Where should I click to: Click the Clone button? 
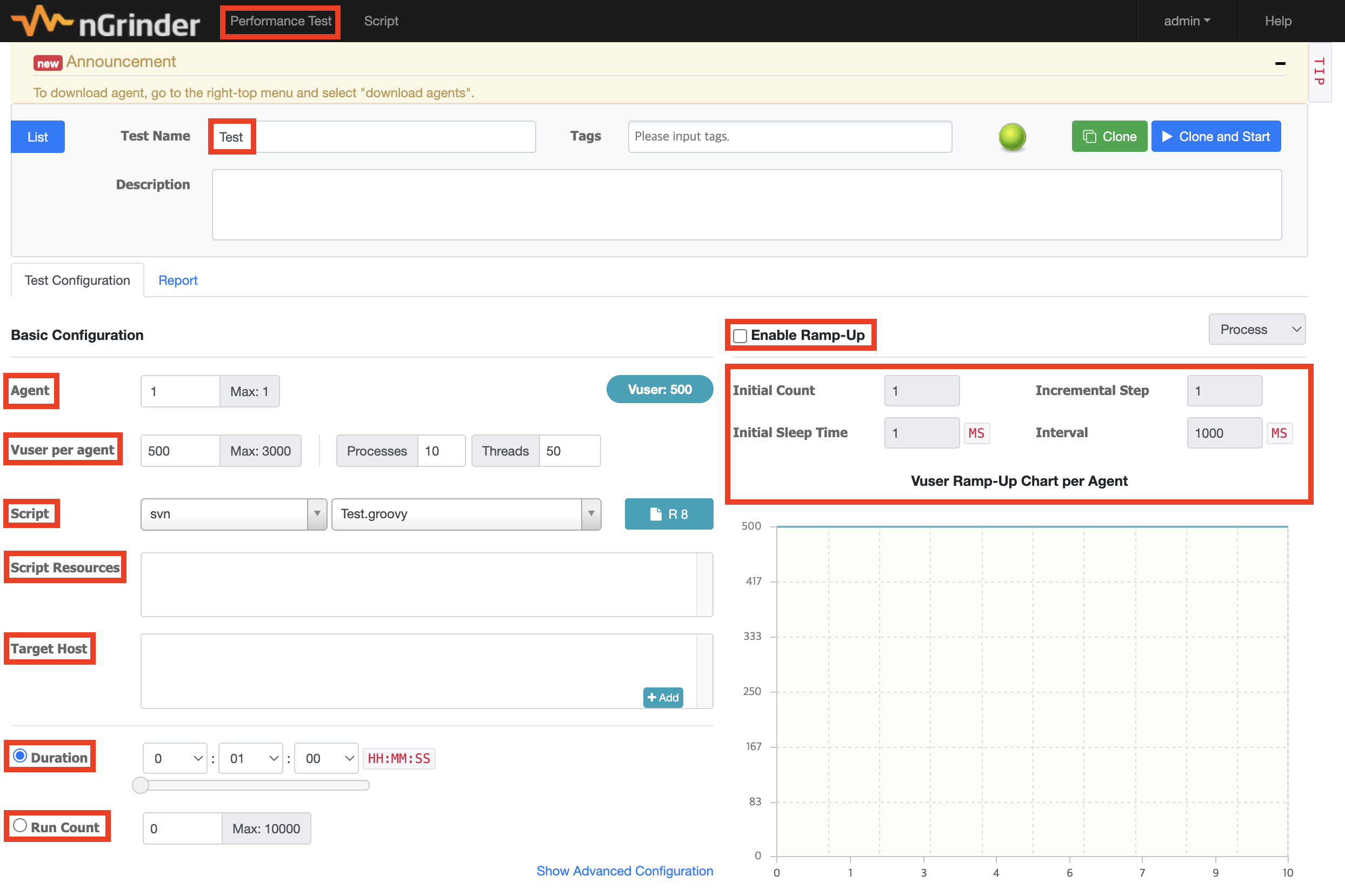click(x=1108, y=137)
